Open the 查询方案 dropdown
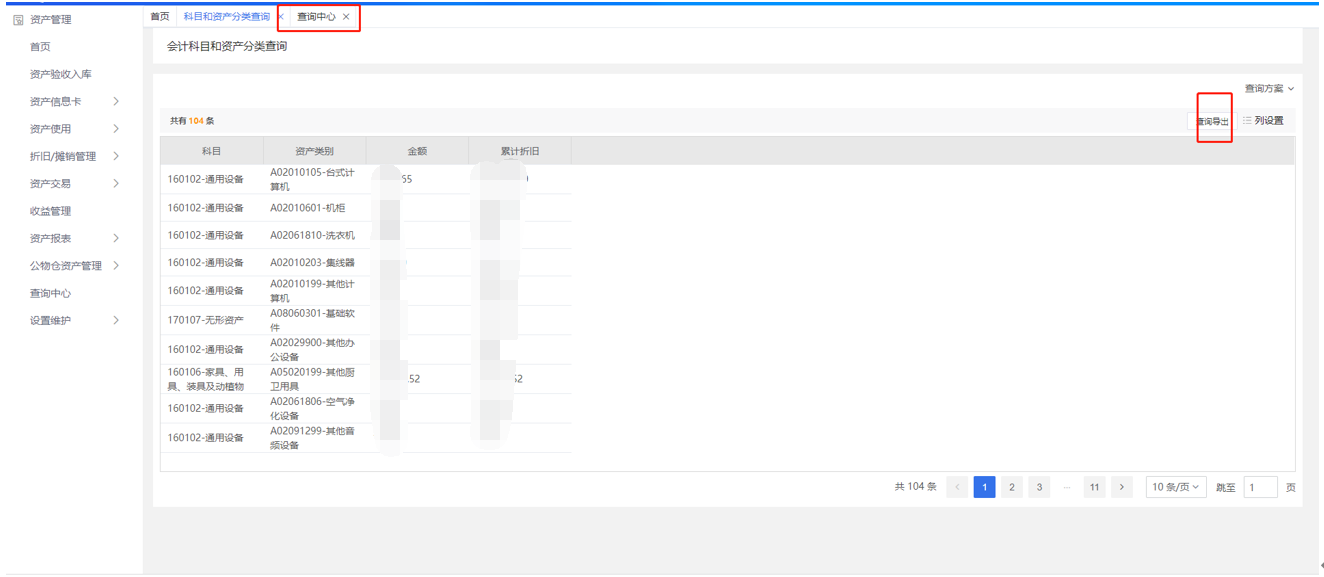The image size is (1324, 577). 1269,89
